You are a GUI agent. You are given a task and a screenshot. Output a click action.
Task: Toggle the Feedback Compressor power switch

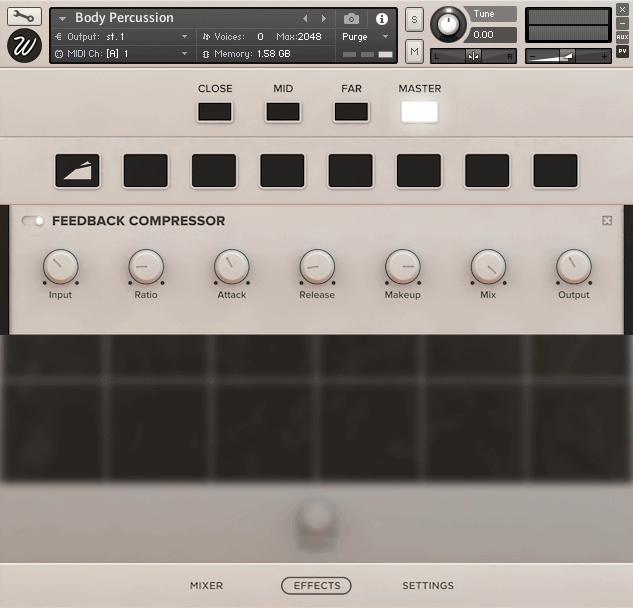(x=34, y=221)
